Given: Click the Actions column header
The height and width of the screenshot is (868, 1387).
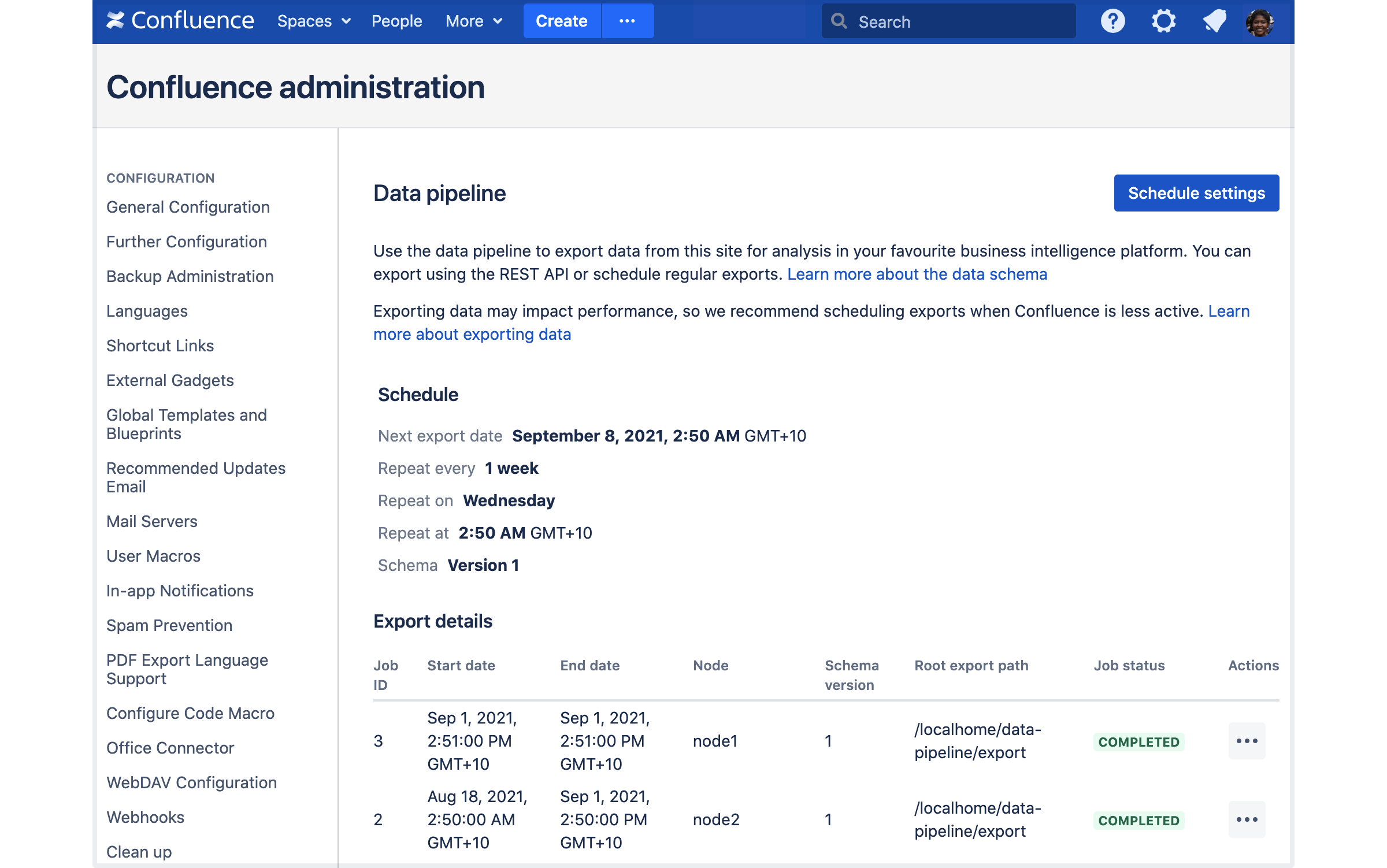Looking at the screenshot, I should click(x=1254, y=666).
